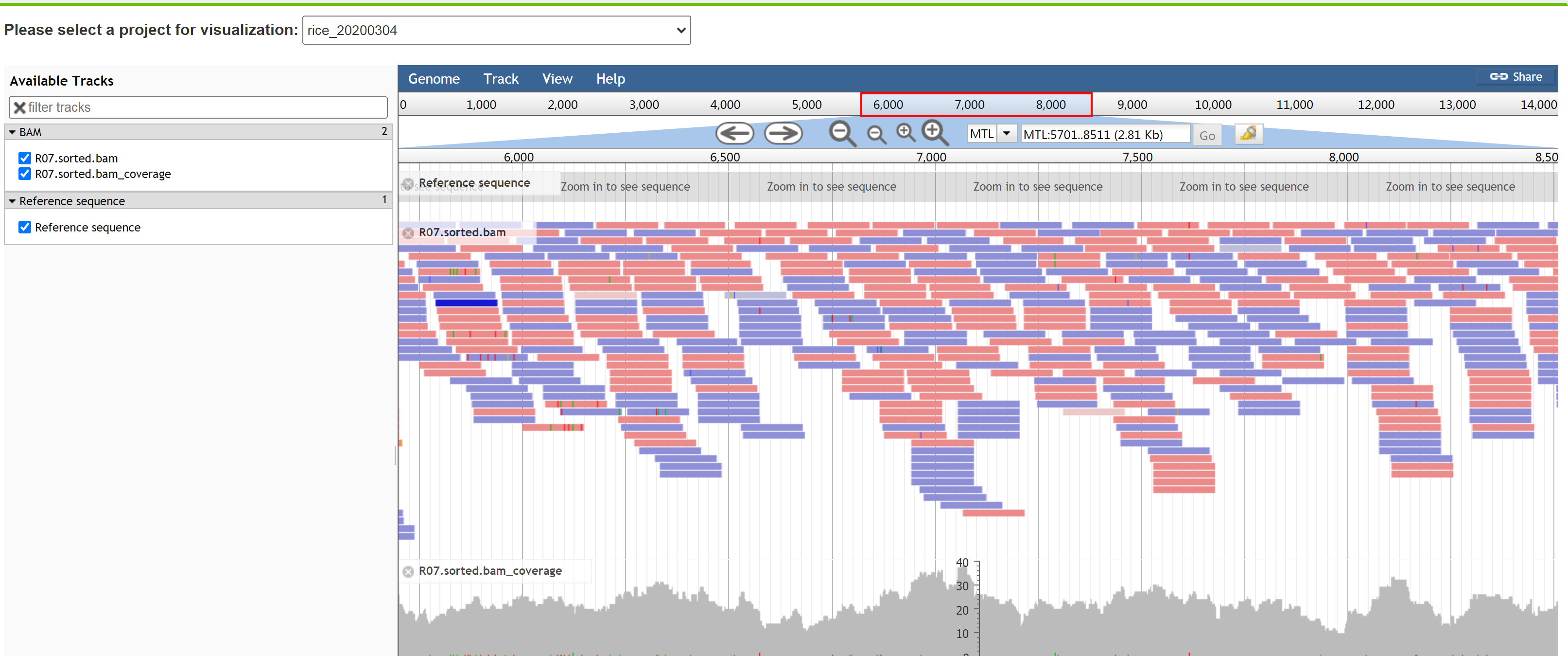Click the small zoom in magnifier
This screenshot has height=656, width=1568.
click(x=905, y=132)
